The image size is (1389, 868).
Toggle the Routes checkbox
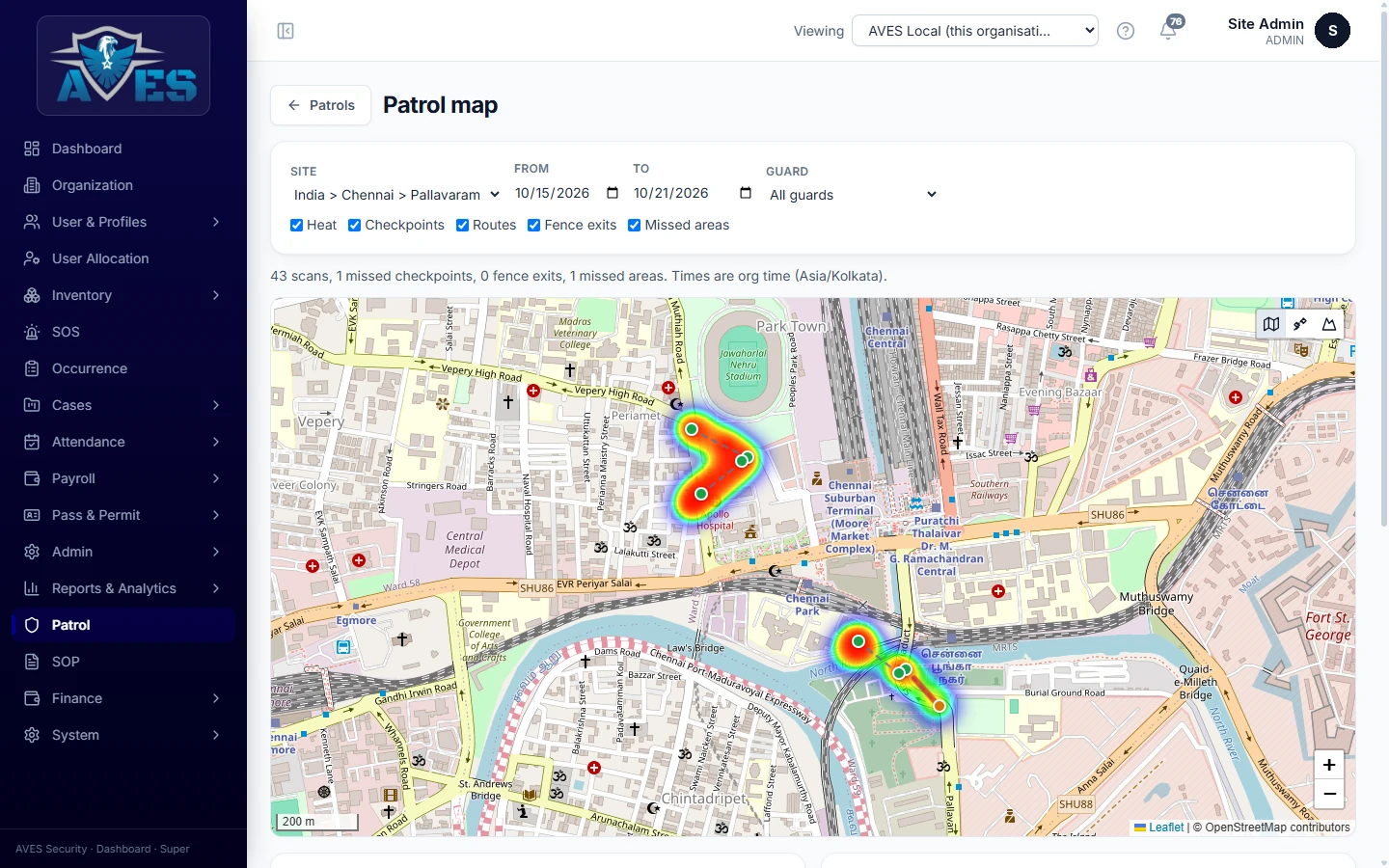(x=463, y=225)
